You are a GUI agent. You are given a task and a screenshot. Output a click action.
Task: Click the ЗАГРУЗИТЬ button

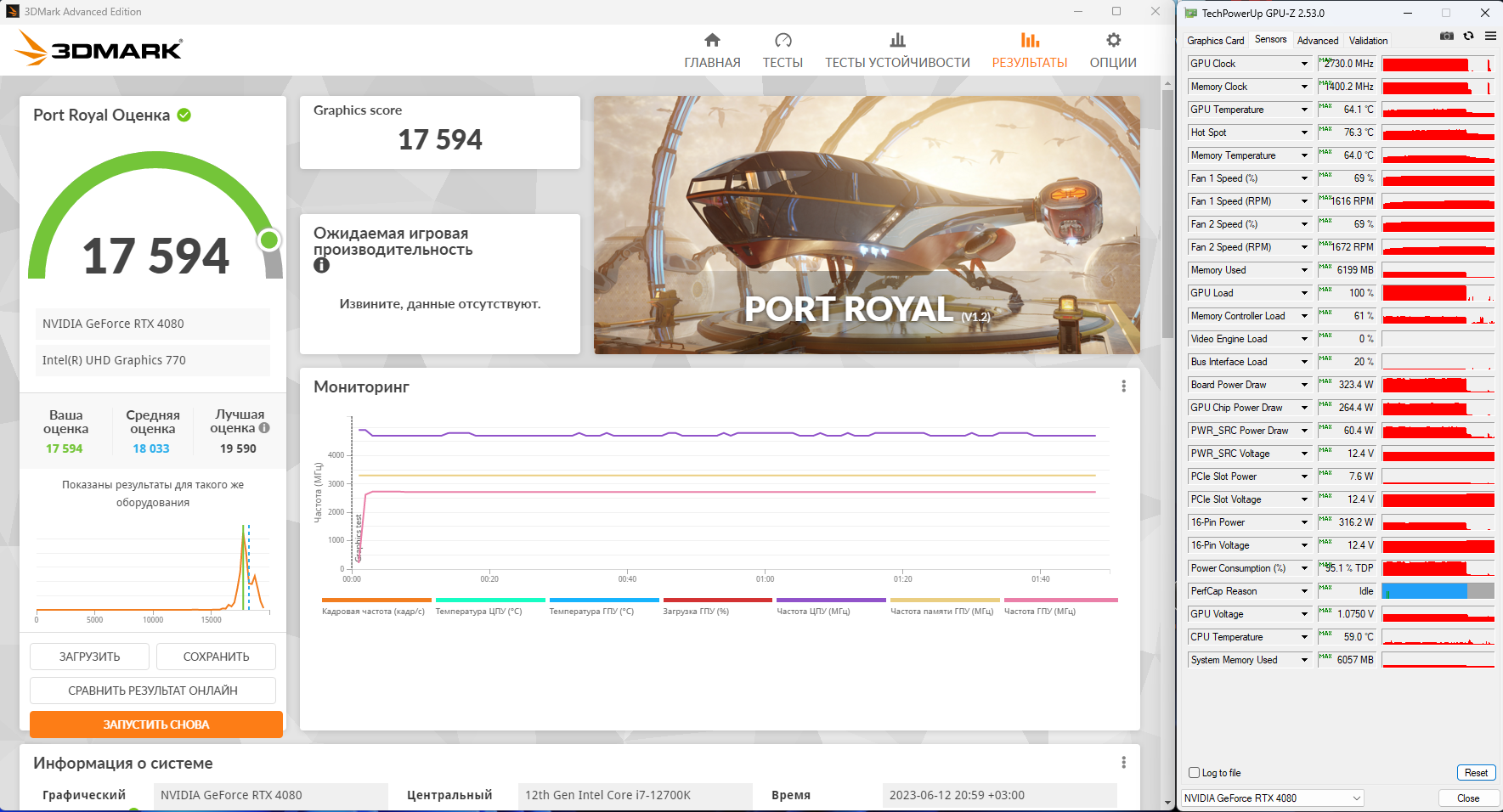89,657
